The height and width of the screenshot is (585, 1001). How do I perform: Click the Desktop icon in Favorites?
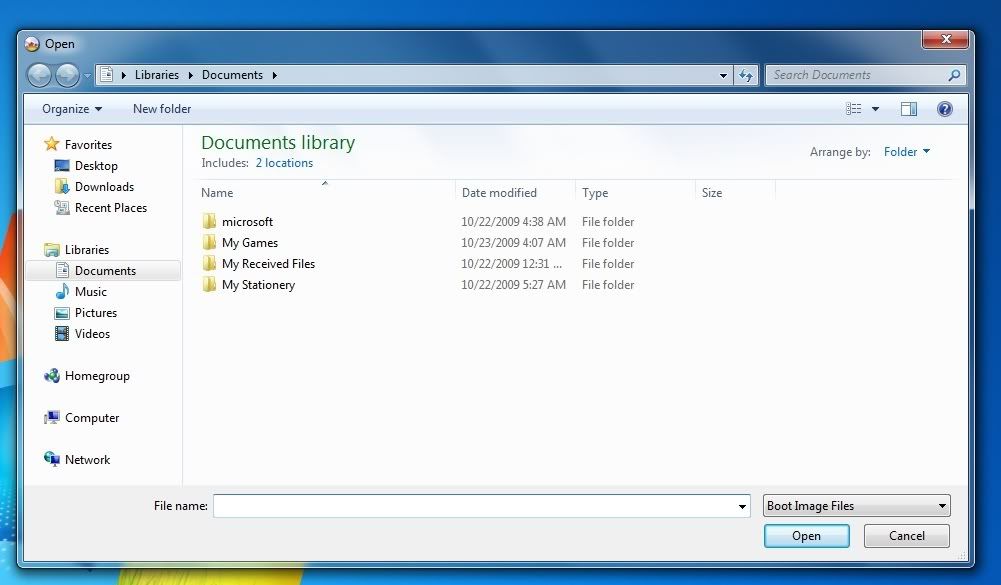click(x=62, y=165)
